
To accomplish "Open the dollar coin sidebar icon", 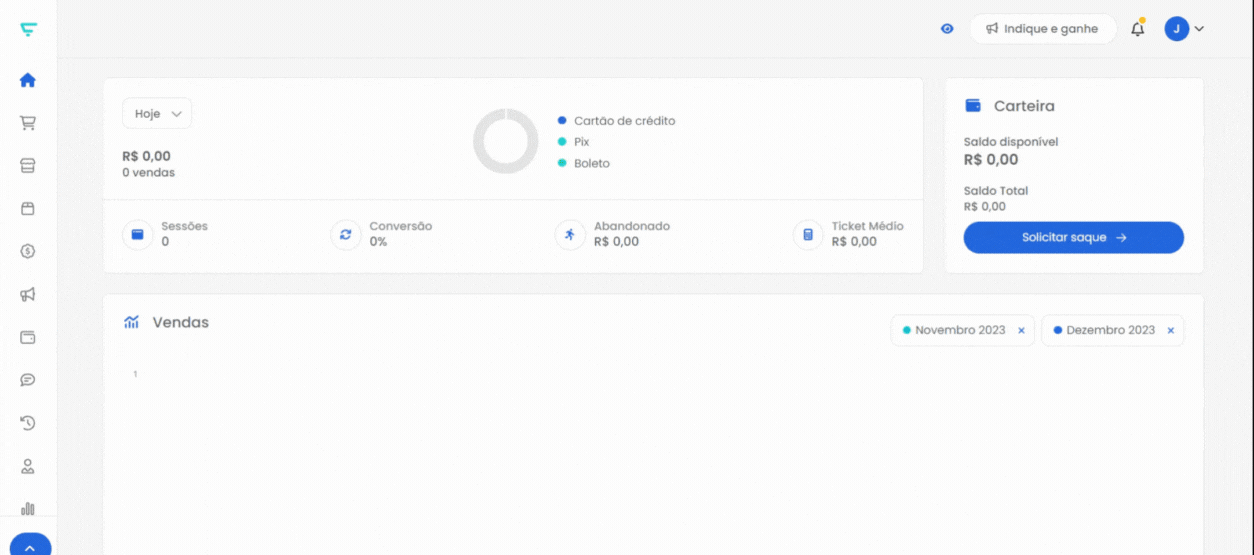I will [x=28, y=251].
